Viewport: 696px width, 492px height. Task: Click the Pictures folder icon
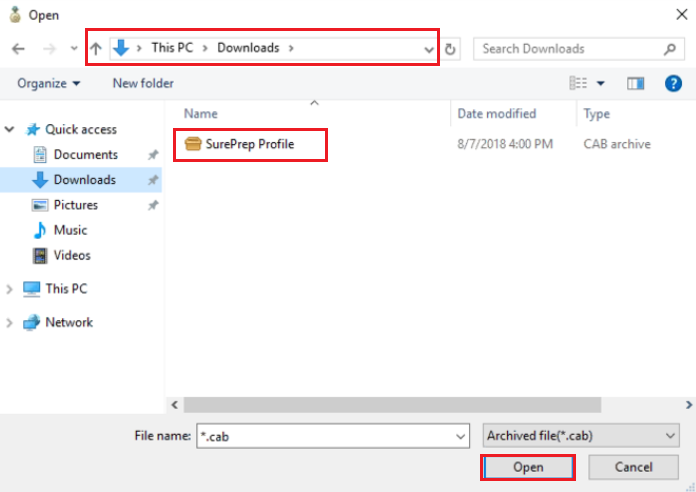[40, 205]
